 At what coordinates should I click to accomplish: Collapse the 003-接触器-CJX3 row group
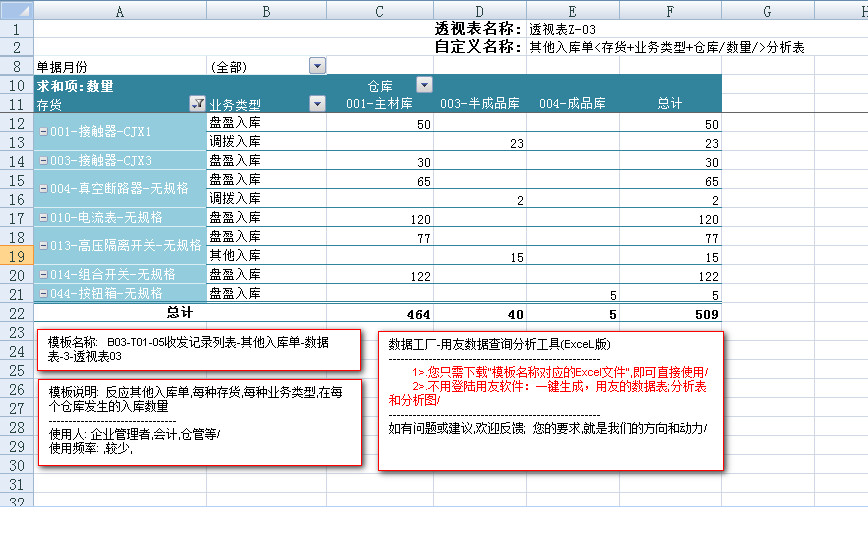pos(42,161)
